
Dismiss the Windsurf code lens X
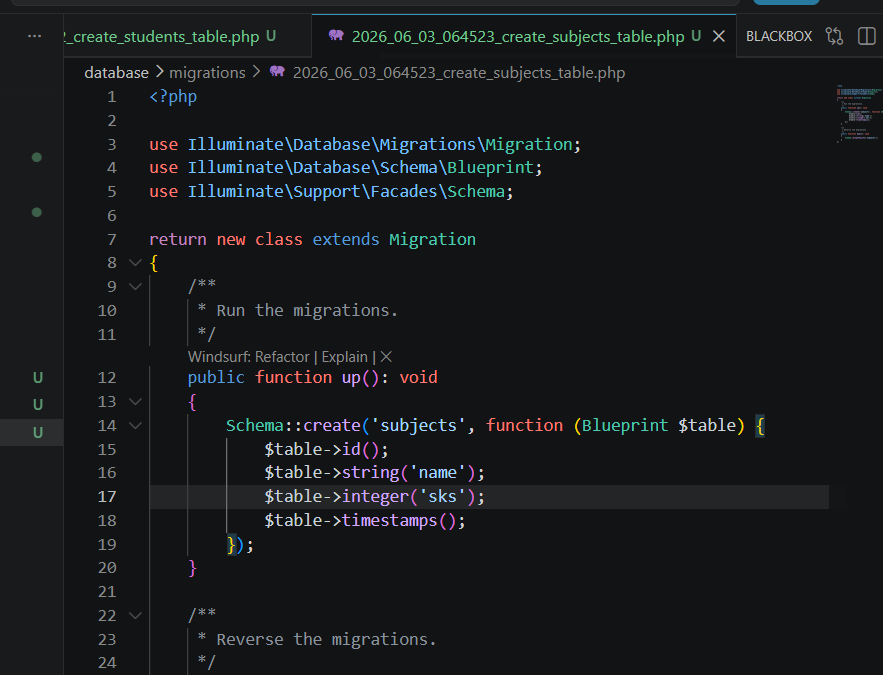(x=386, y=357)
